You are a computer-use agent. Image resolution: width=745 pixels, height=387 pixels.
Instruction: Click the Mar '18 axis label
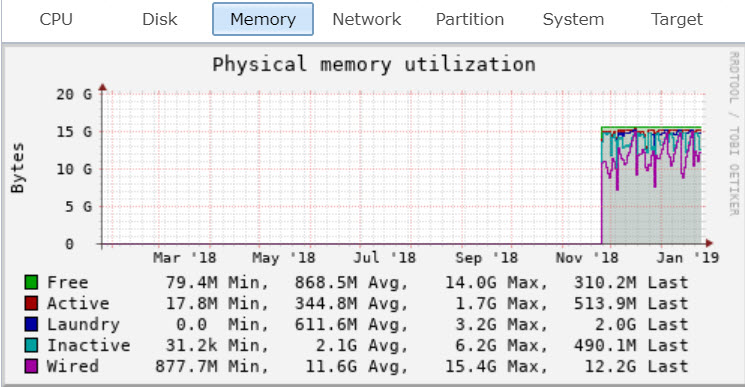click(185, 258)
